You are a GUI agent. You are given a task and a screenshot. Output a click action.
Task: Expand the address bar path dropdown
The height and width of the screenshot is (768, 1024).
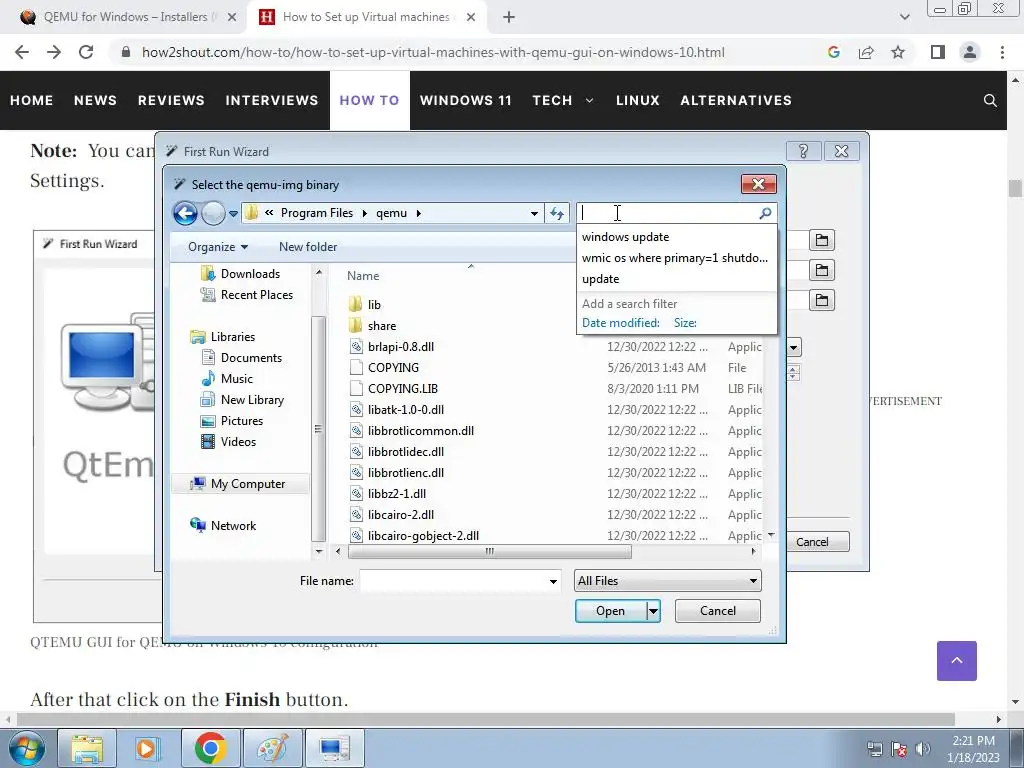click(534, 213)
